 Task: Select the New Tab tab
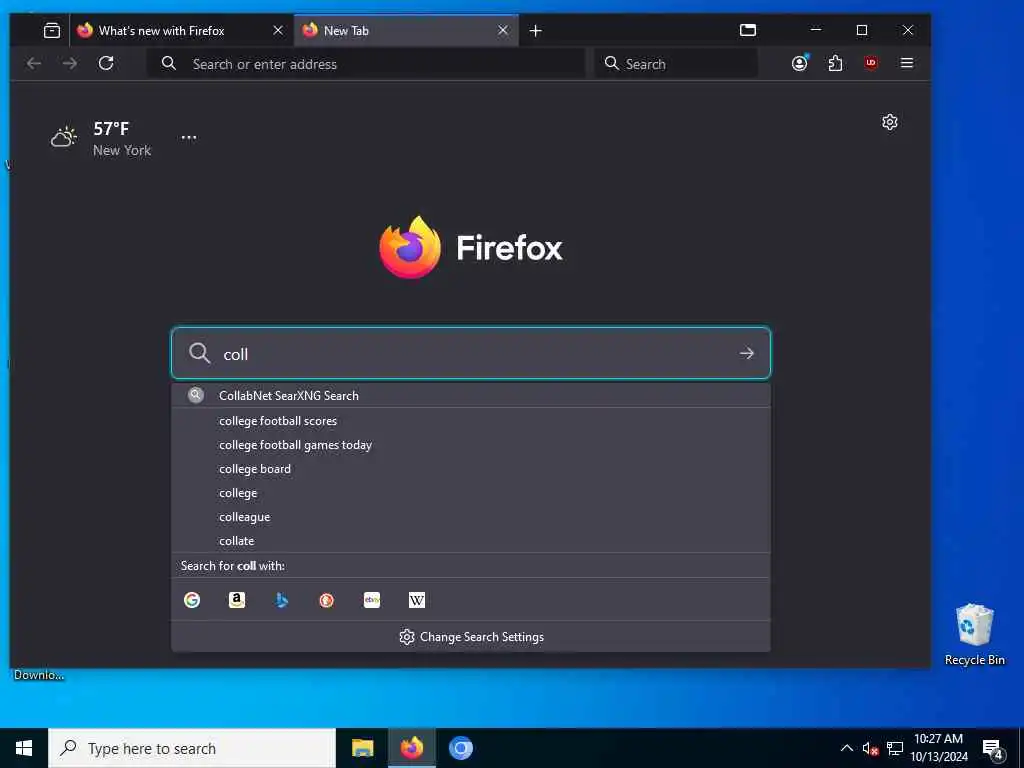[406, 30]
